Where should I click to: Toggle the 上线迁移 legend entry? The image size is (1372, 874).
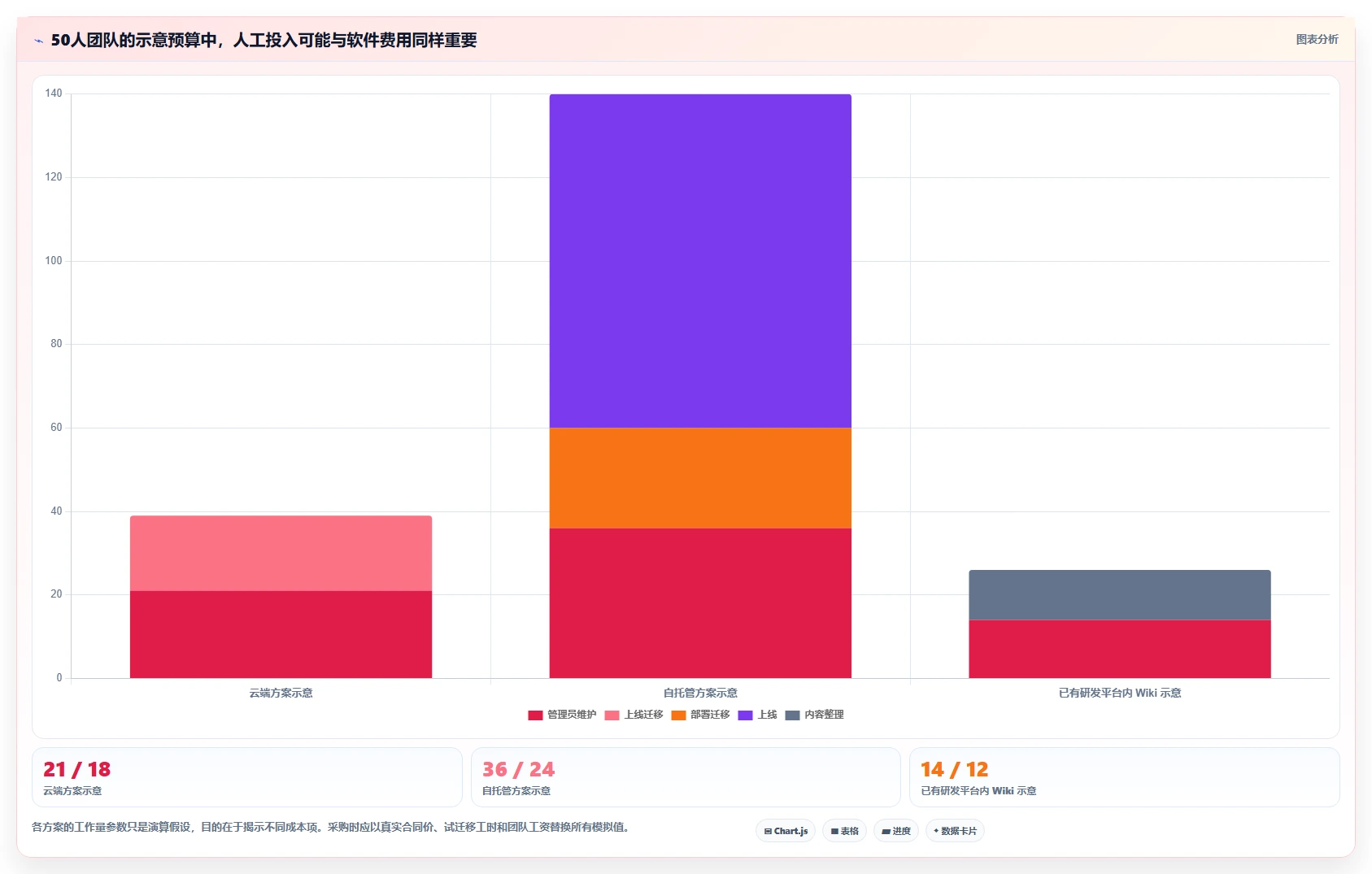(x=634, y=715)
